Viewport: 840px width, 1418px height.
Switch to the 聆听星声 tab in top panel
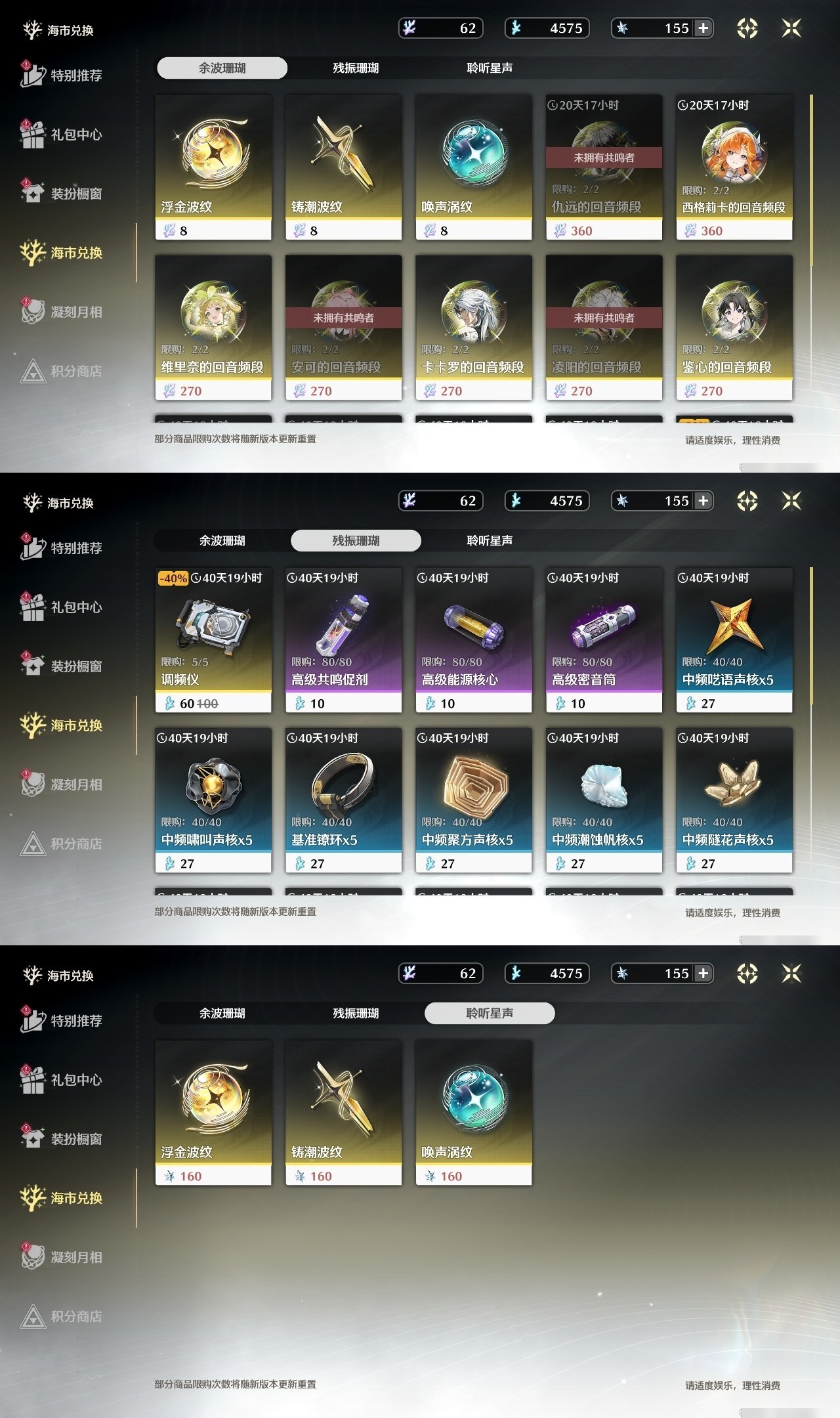click(x=490, y=68)
